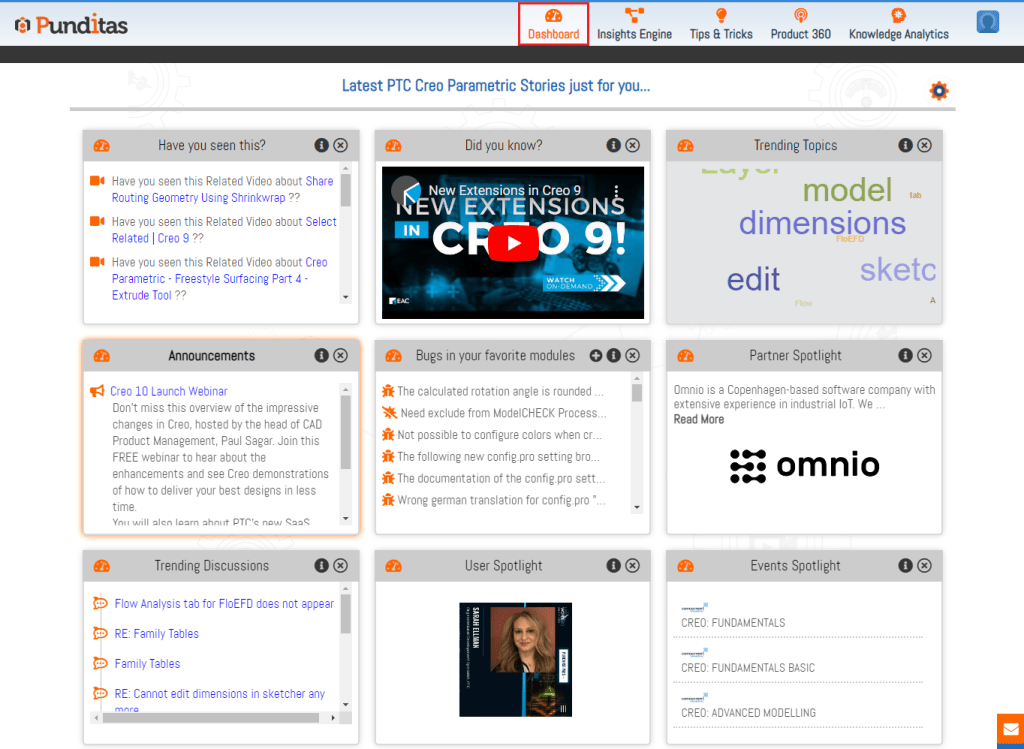This screenshot has width=1024, height=749.
Task: Open the Insights Engine tab
Action: click(x=634, y=24)
